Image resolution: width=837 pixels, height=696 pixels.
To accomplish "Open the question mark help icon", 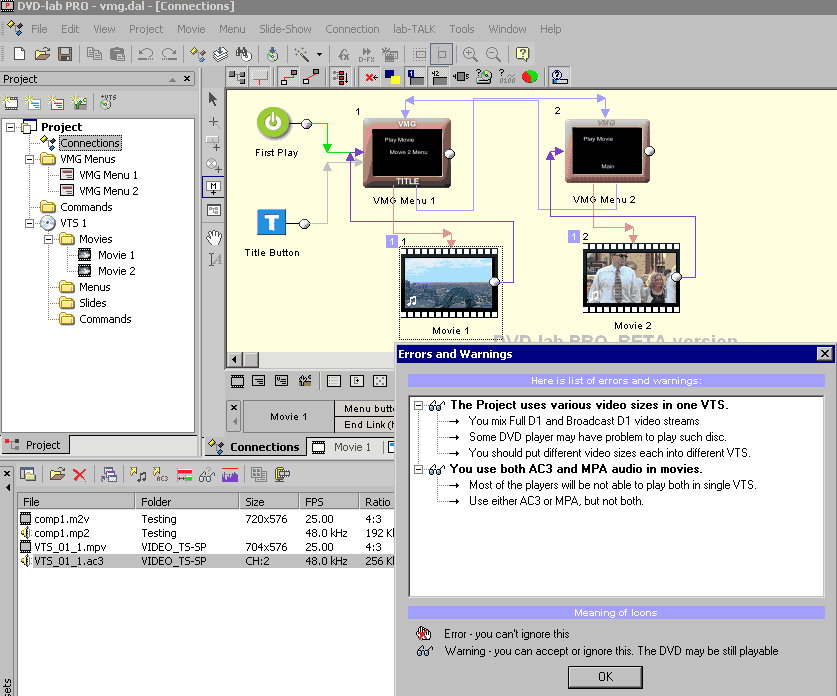I will click(523, 54).
